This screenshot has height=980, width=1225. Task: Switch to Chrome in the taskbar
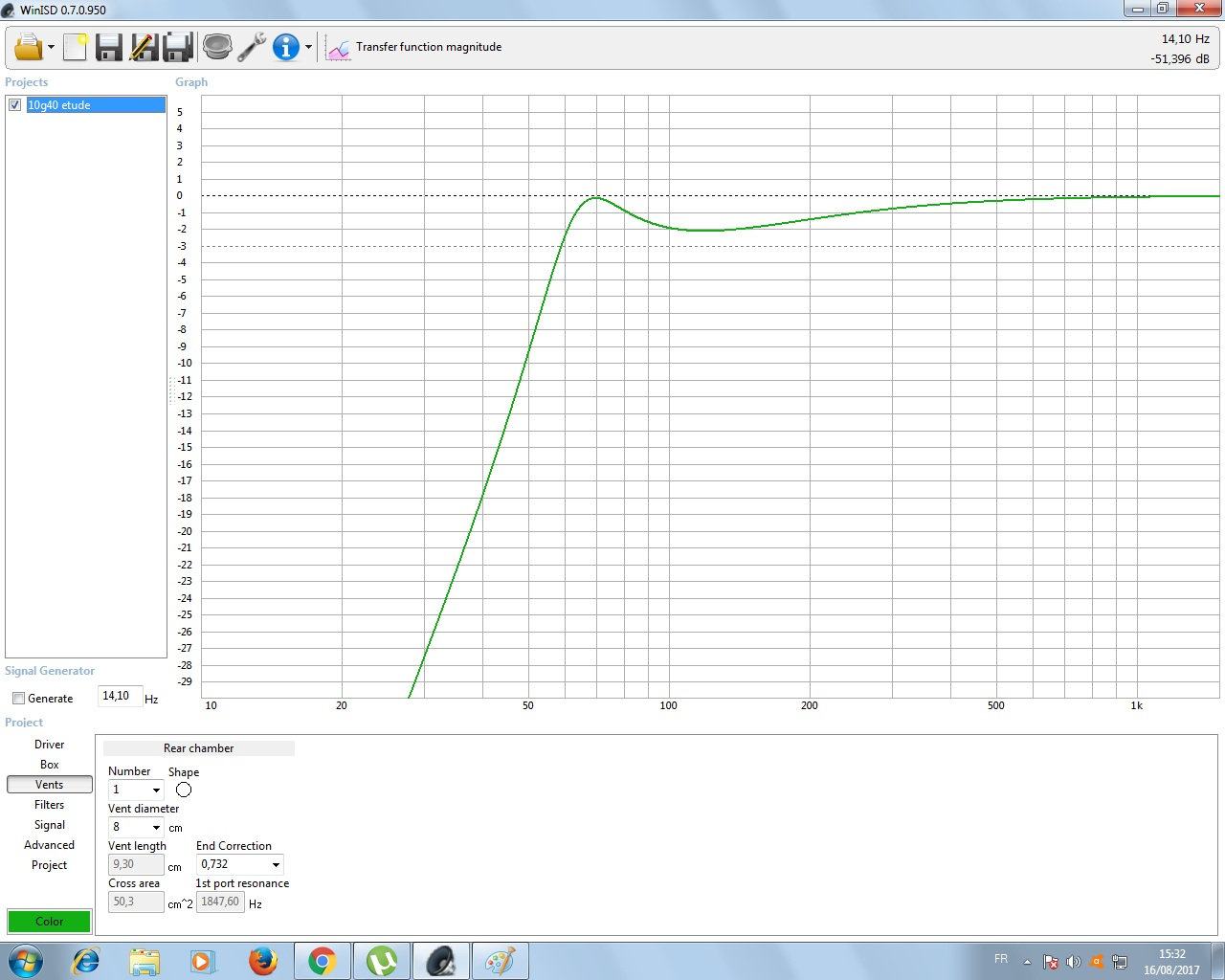pyautogui.click(x=323, y=961)
